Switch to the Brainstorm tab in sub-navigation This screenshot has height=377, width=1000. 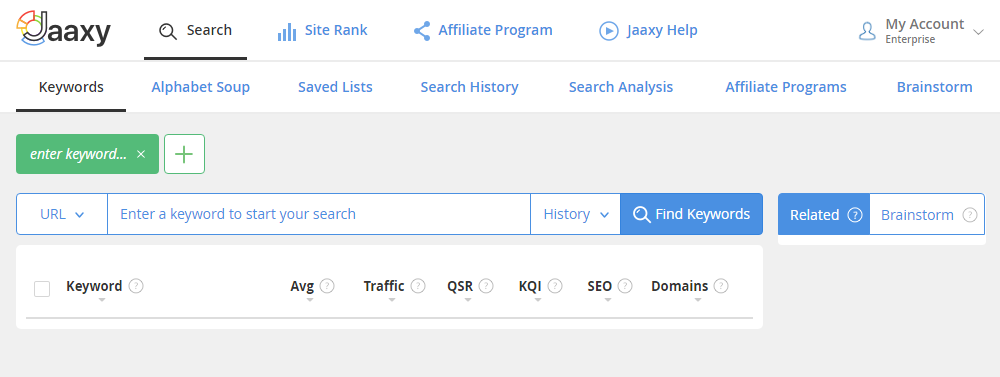[934, 87]
